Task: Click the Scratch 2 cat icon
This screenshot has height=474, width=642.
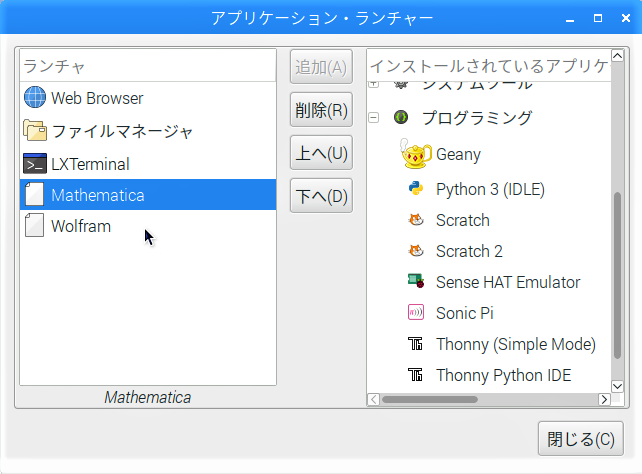Action: 416,251
